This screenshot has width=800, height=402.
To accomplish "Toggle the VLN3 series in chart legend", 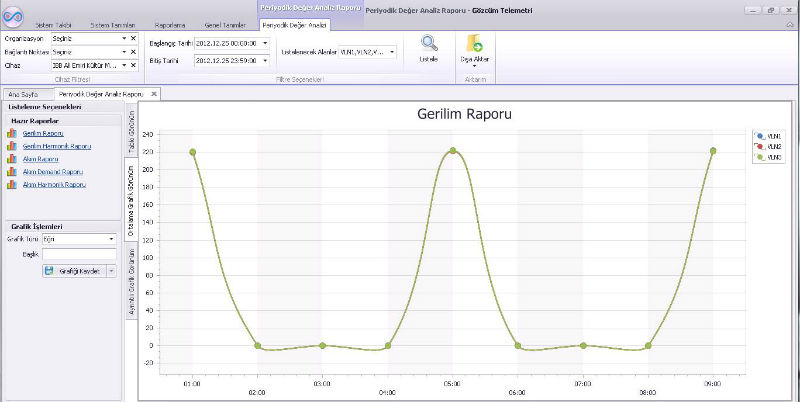I will click(766, 157).
